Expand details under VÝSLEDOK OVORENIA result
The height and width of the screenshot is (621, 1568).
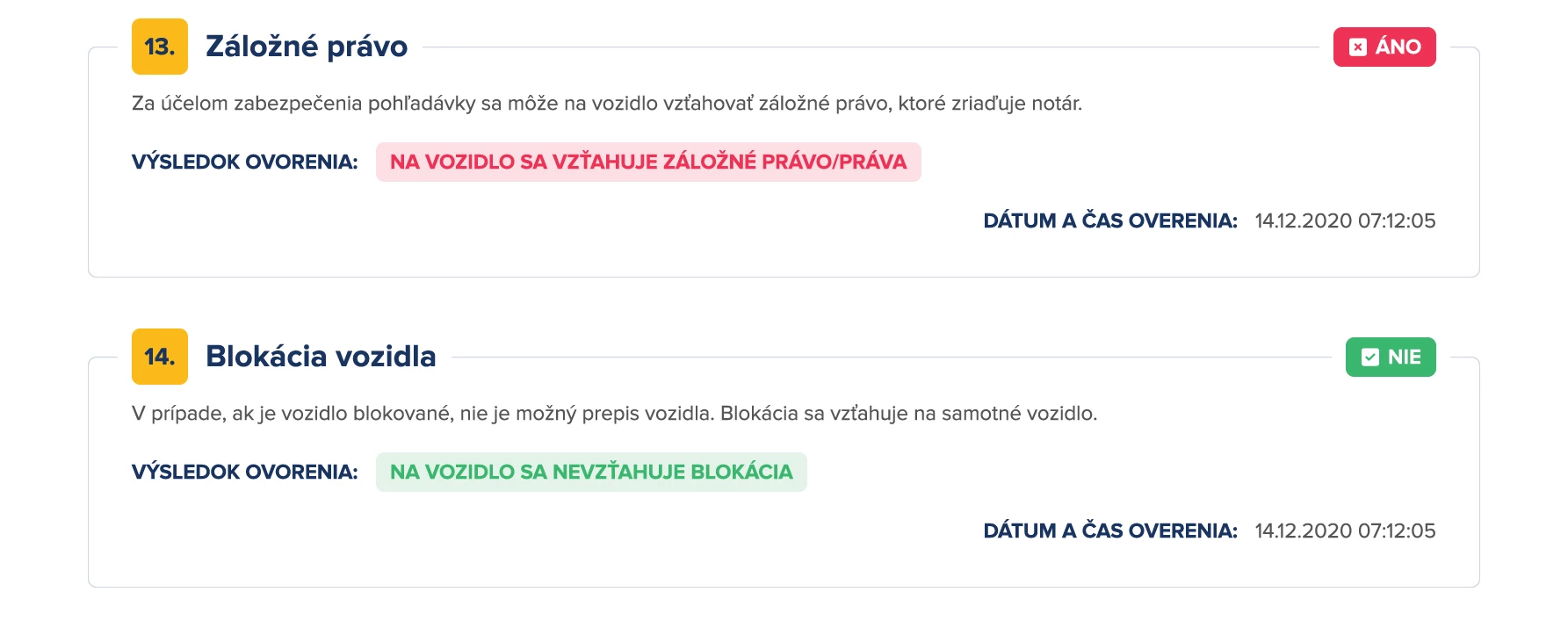(x=244, y=162)
